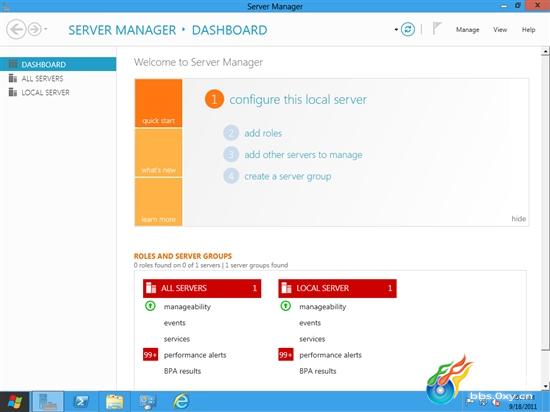Click the scrollbar down arrow at the bottom right

[545, 386]
